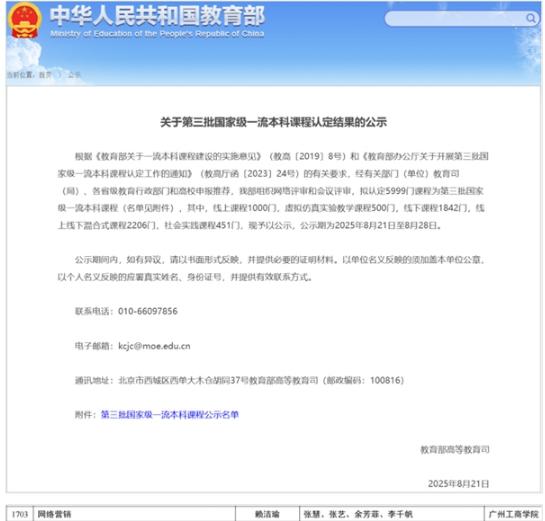Open attachment 第三批国家级一流本科课程公示名单

coord(170,414)
